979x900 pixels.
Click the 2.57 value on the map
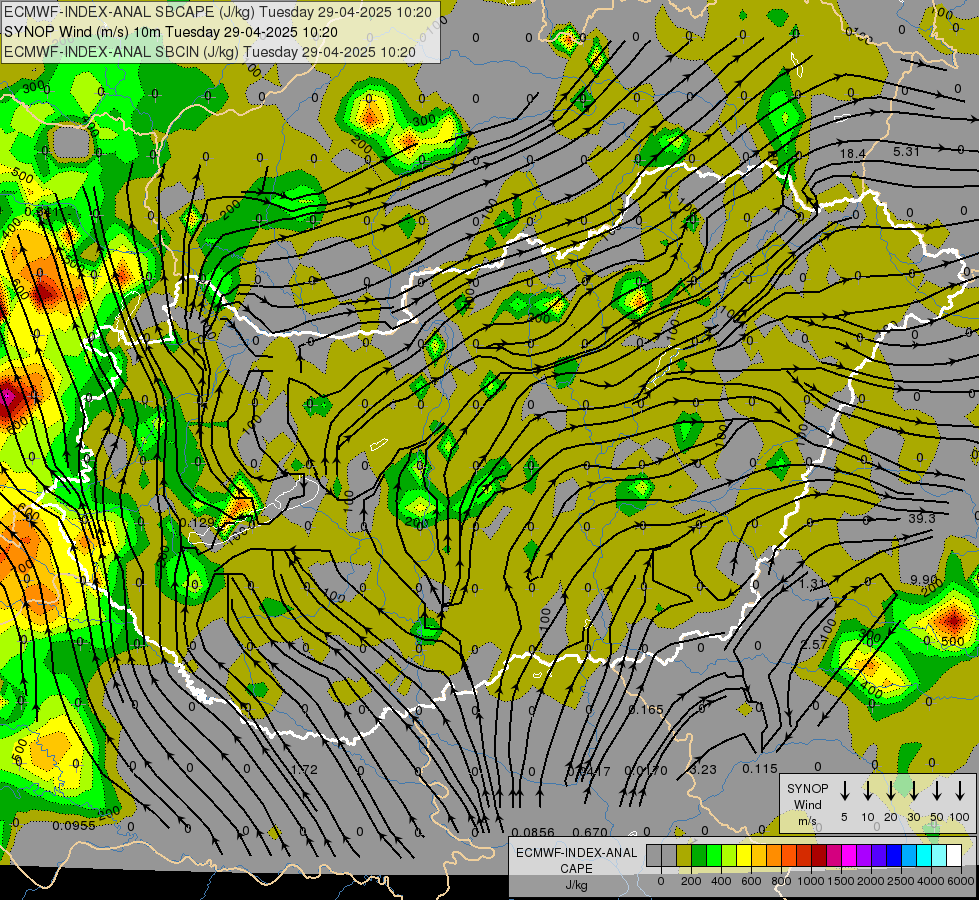tap(814, 645)
